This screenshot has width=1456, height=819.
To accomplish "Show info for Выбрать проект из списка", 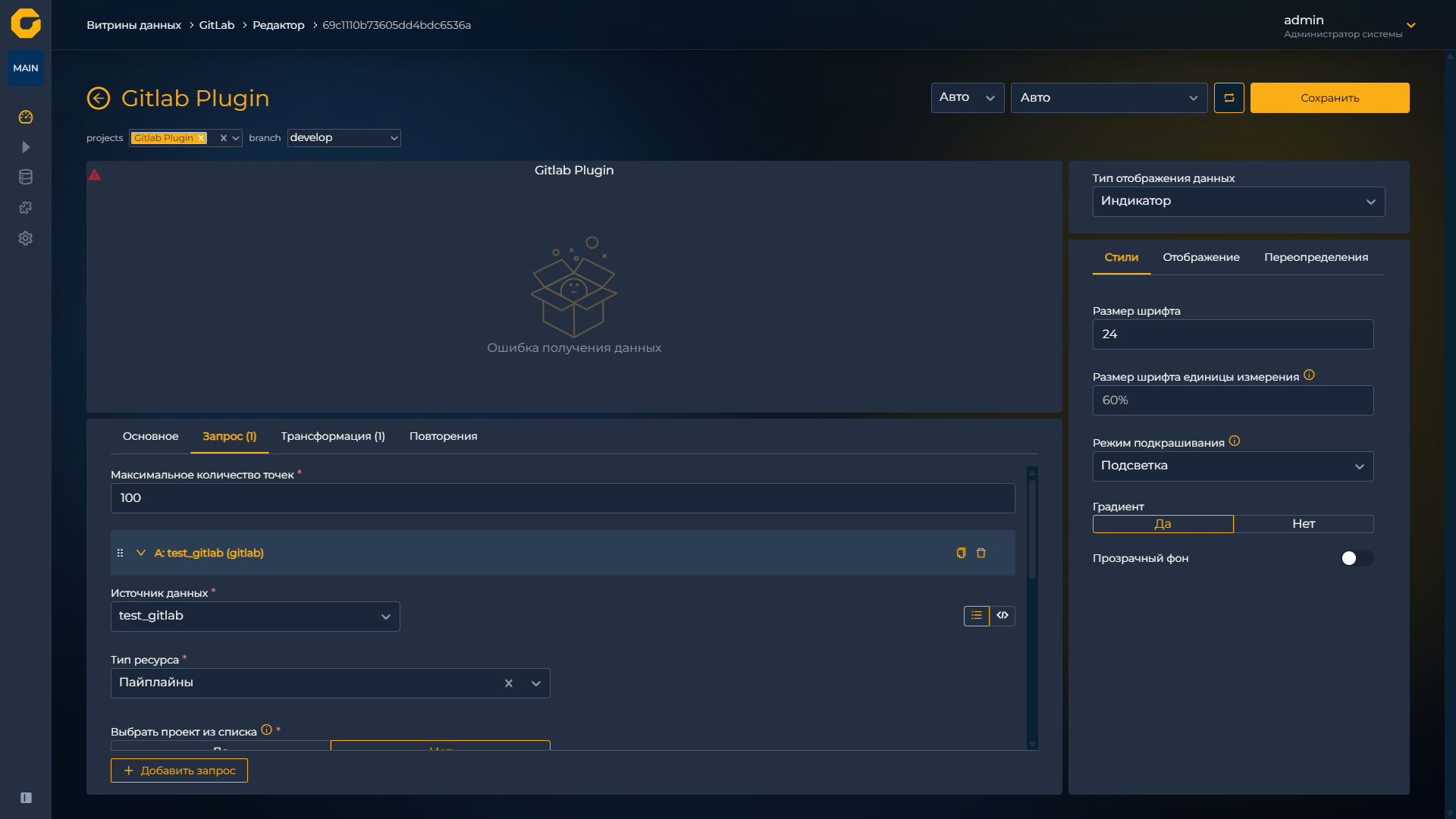I will (266, 730).
